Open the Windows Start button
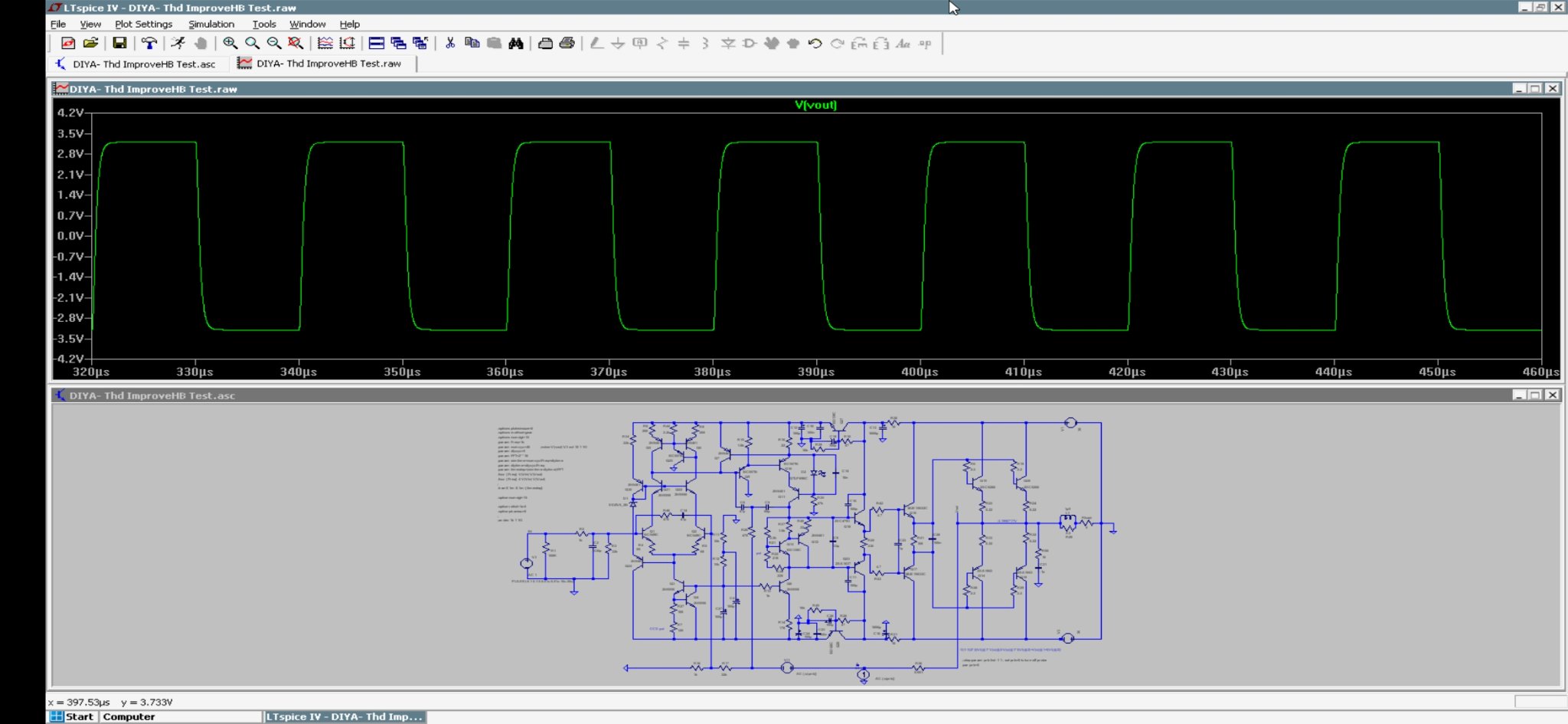1568x724 pixels. (x=72, y=717)
